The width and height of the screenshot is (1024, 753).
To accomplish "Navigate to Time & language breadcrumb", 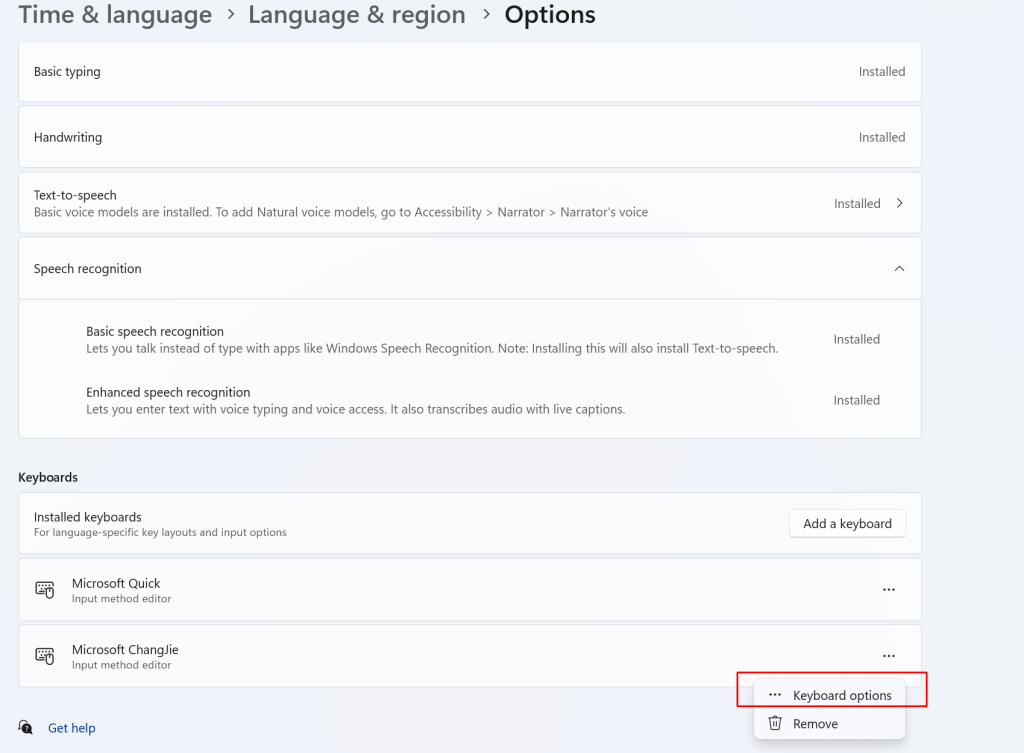I will tap(115, 15).
